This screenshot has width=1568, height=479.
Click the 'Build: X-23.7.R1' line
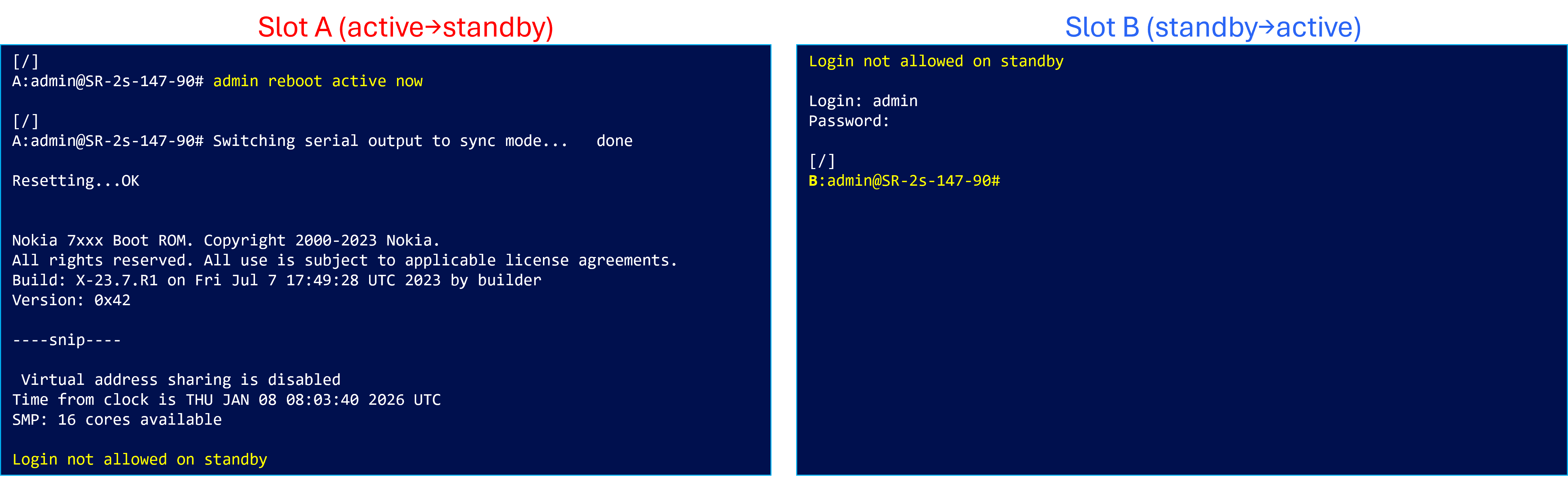(276, 281)
